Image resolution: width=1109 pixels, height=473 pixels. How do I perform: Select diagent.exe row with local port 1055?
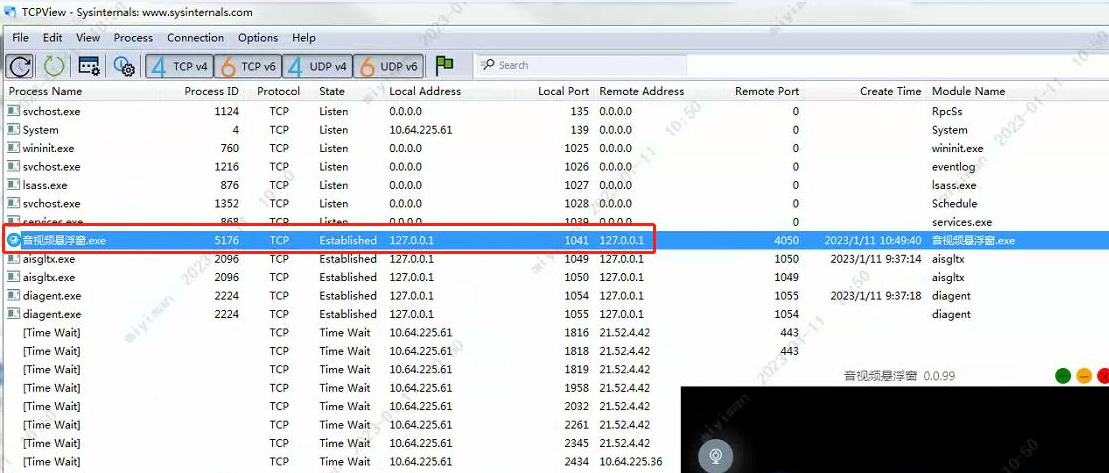[554, 314]
